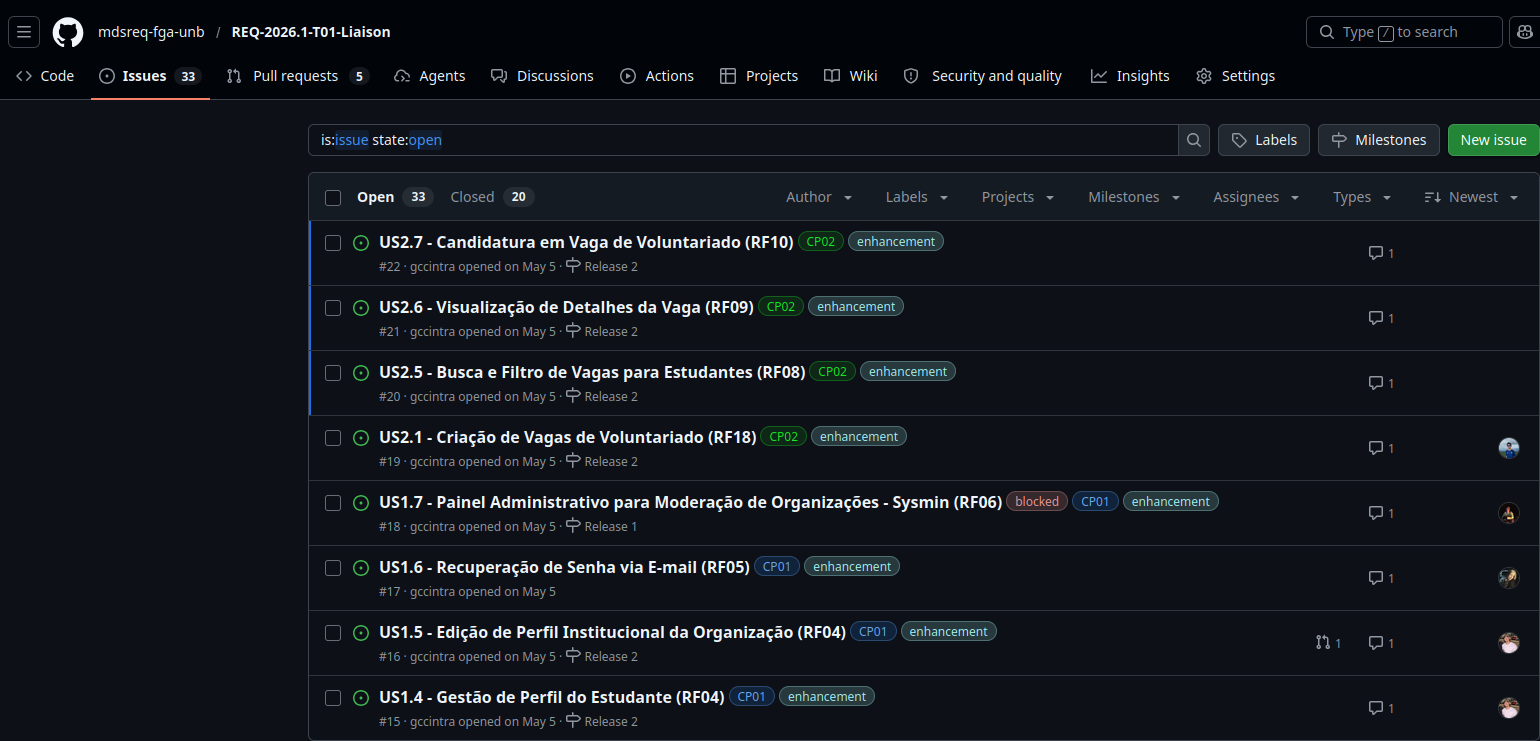Viewport: 1540px width, 741px height.
Task: Open the Actions tab
Action: coord(657,76)
